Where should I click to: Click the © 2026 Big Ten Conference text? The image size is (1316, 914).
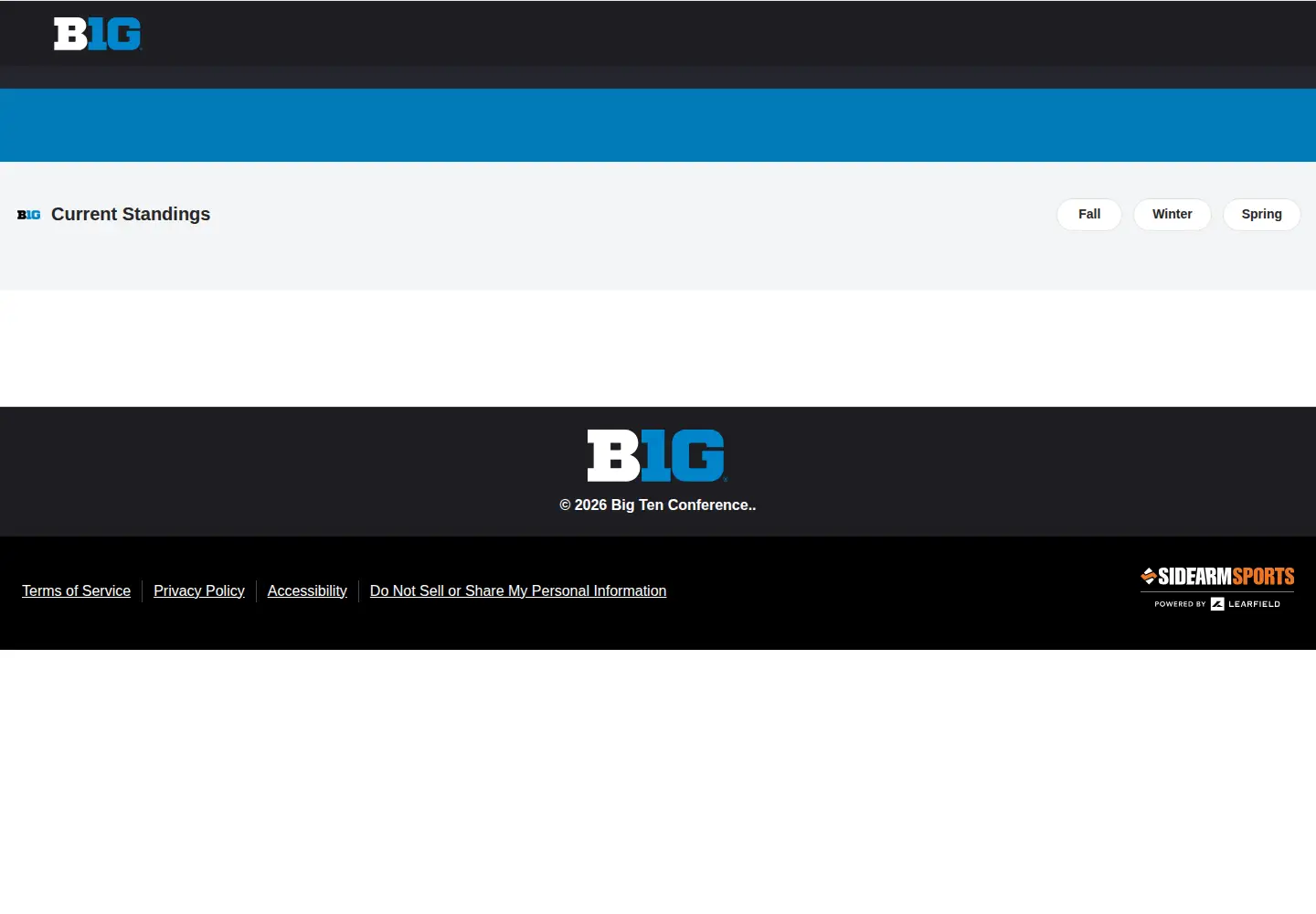pyautogui.click(x=658, y=505)
